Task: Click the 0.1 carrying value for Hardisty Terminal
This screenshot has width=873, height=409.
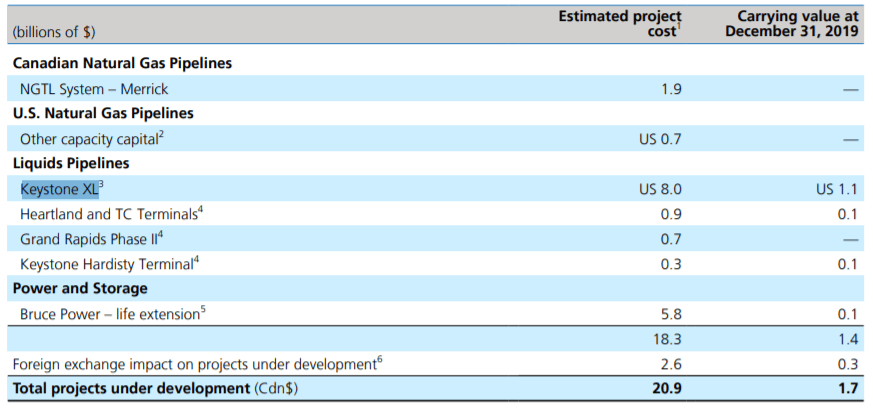Action: pos(847,264)
